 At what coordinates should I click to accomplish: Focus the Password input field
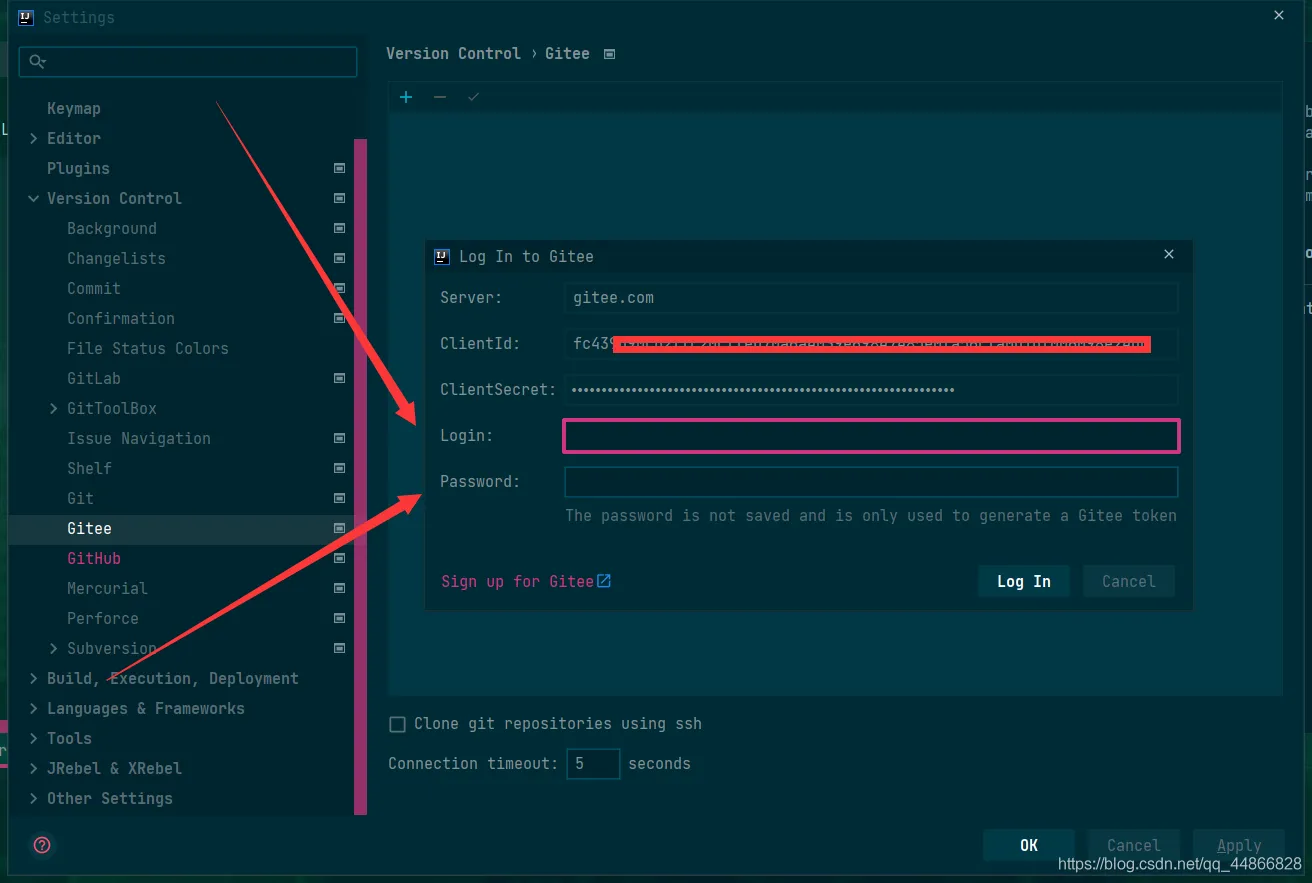(871, 482)
